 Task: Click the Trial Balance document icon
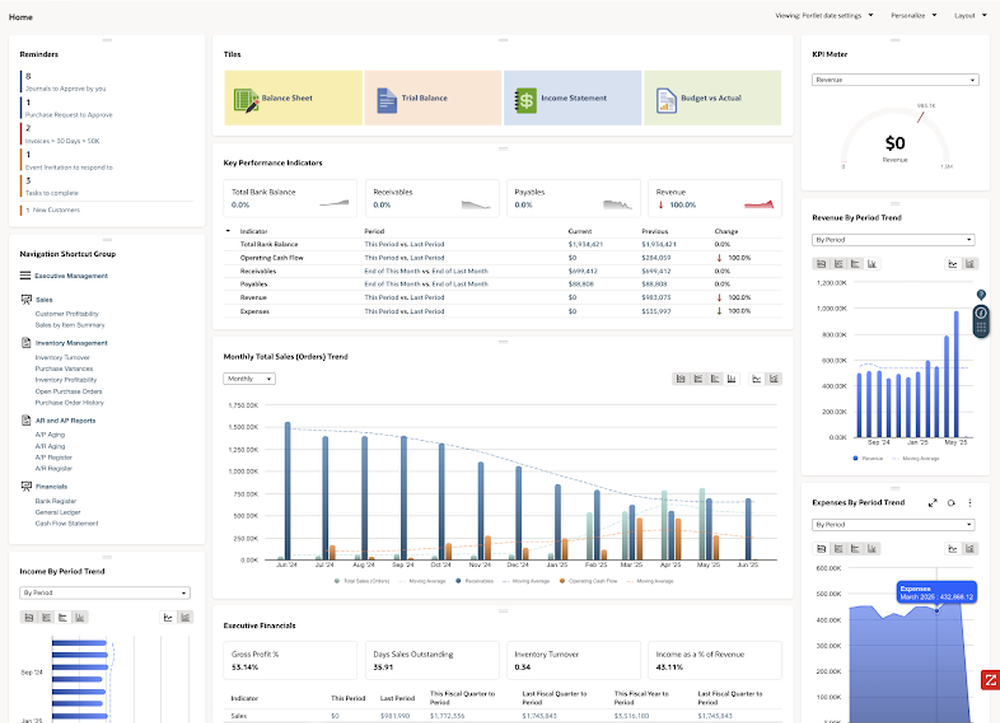click(x=386, y=99)
